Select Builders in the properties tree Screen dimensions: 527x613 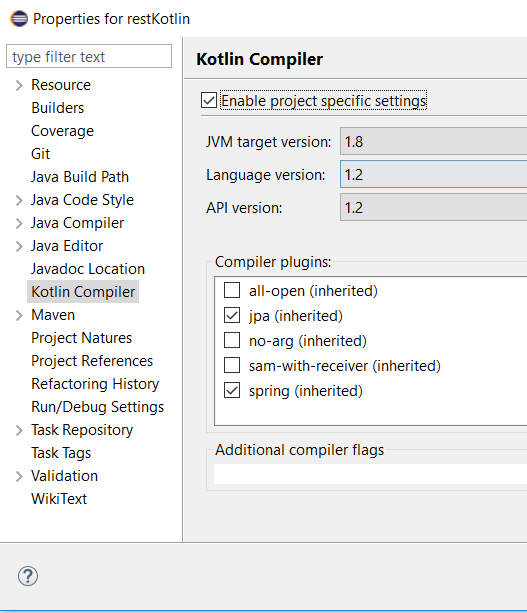pos(57,108)
